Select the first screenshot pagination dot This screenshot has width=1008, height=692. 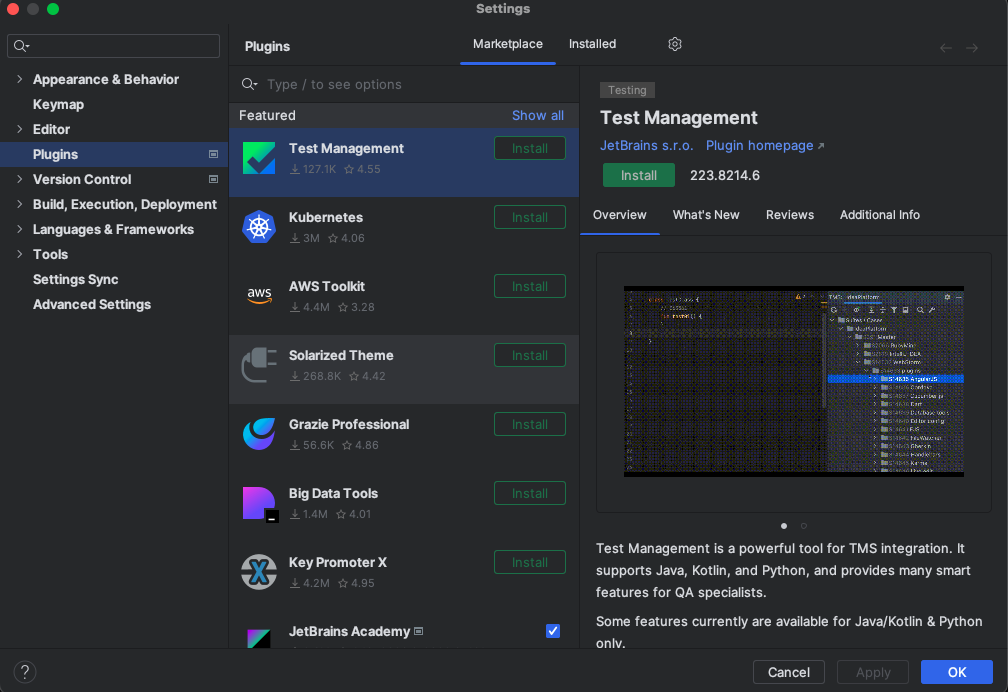click(x=784, y=526)
